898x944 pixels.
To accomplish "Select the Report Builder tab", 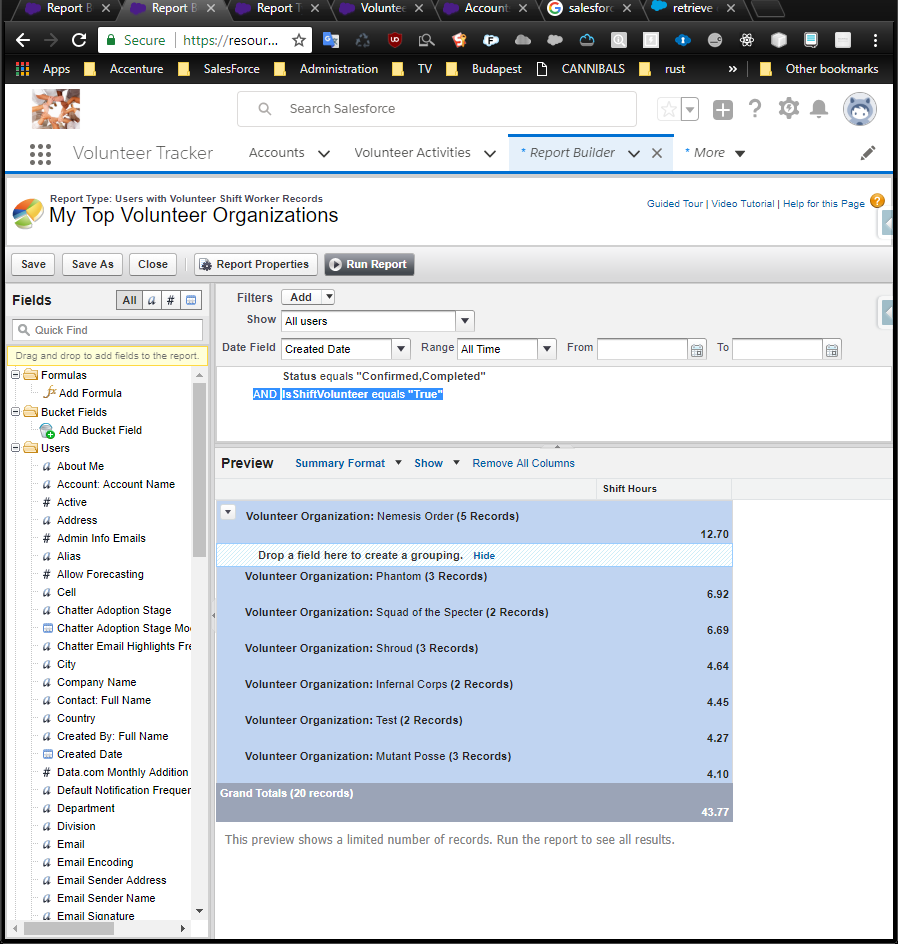I will (572, 153).
